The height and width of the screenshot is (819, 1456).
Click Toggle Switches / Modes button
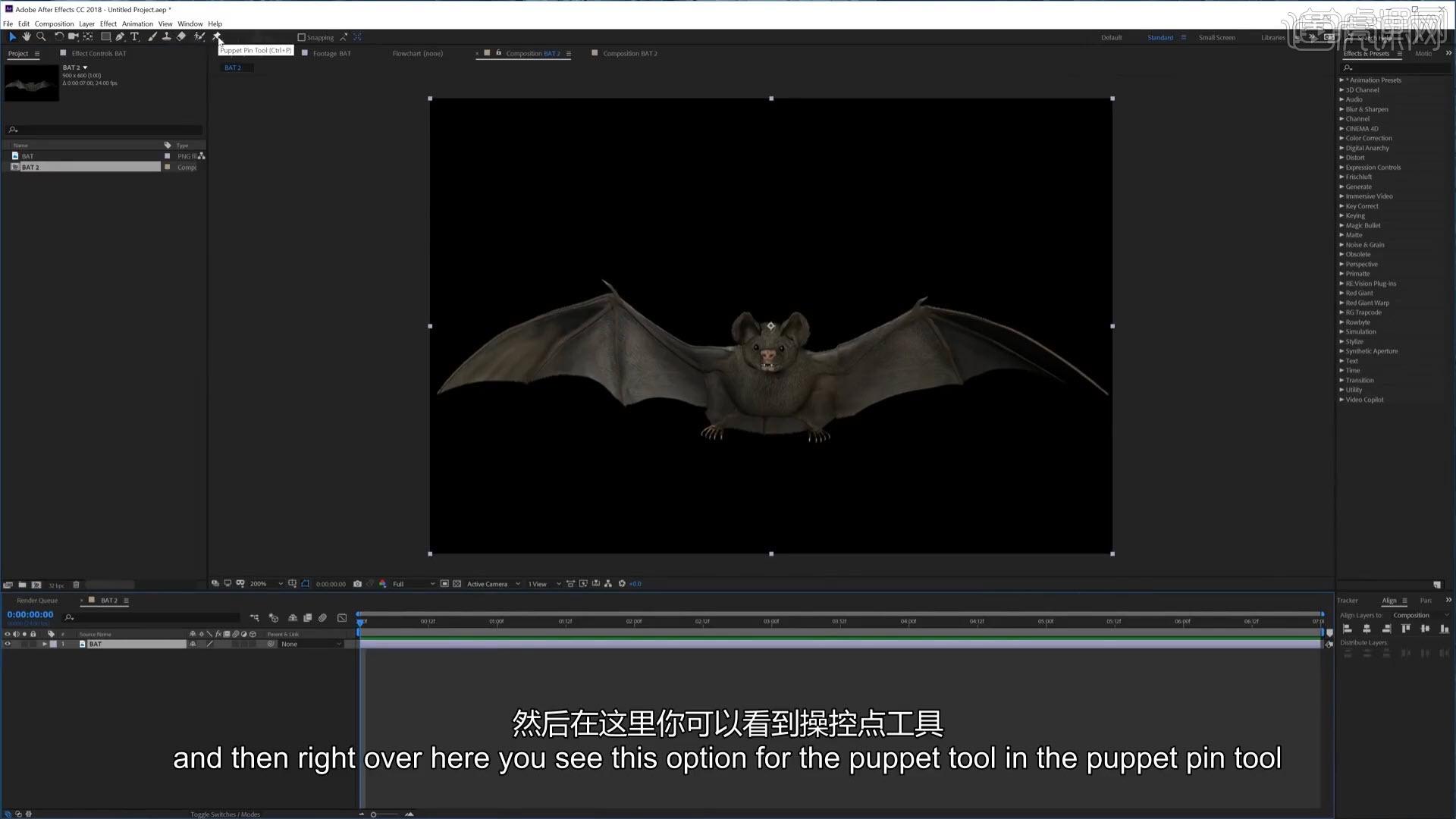[225, 814]
